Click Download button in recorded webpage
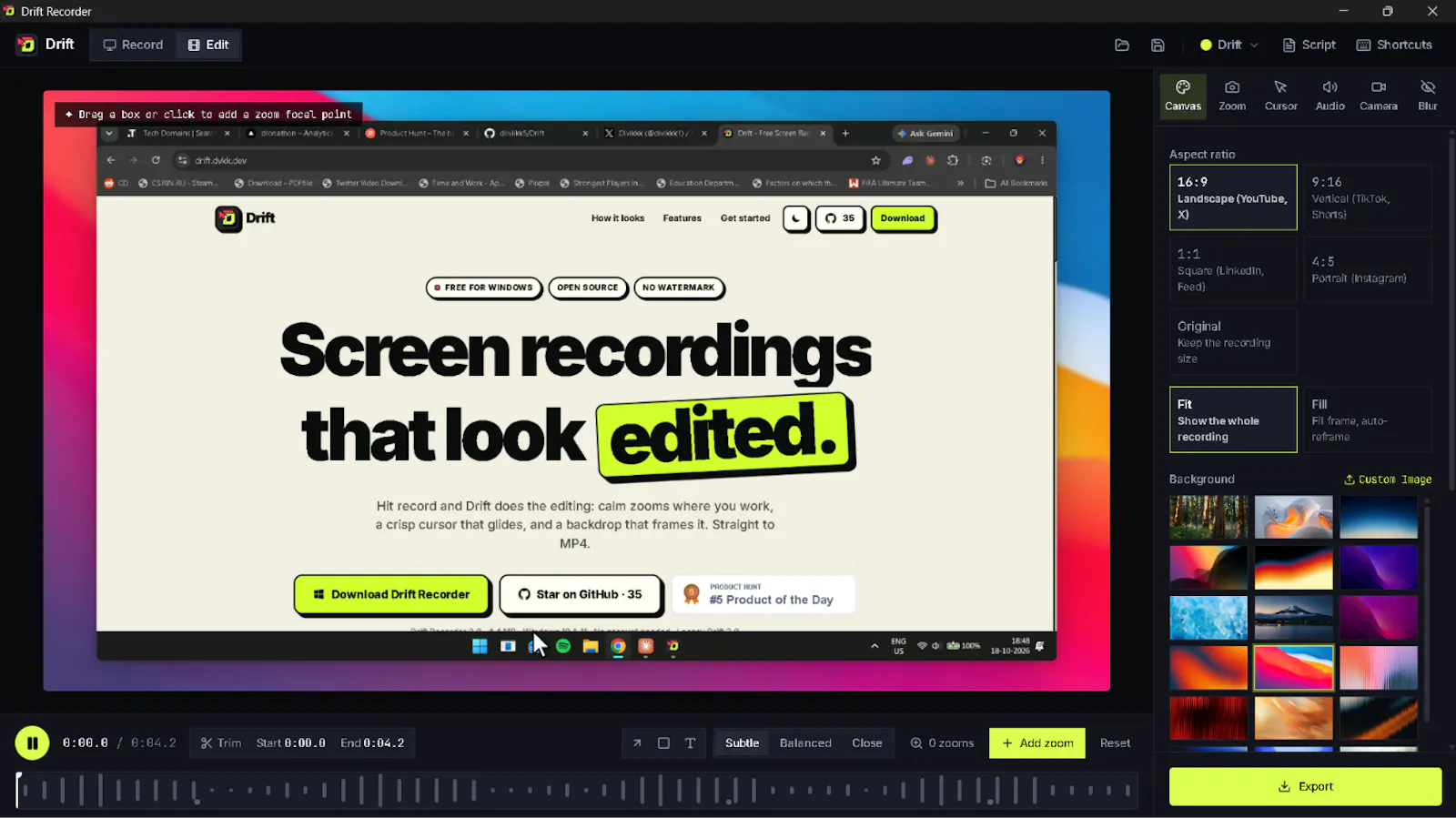The image size is (1456, 818). [x=903, y=218]
